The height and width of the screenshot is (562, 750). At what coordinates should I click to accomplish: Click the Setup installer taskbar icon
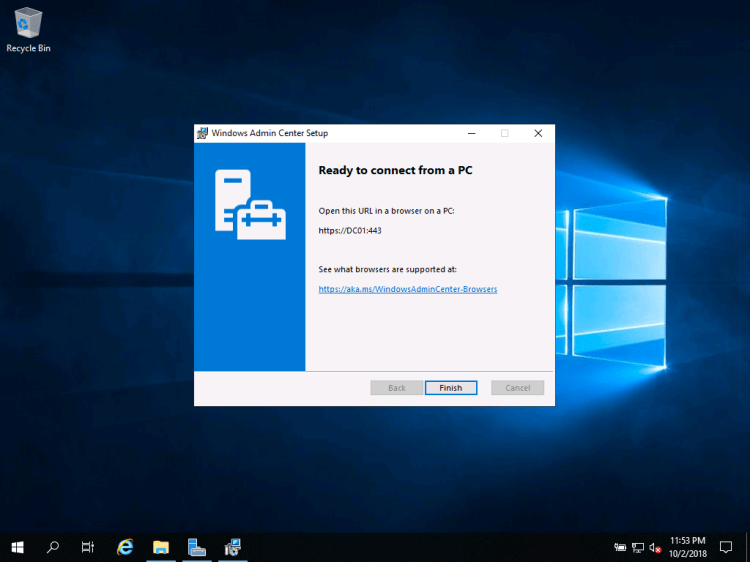pos(233,547)
